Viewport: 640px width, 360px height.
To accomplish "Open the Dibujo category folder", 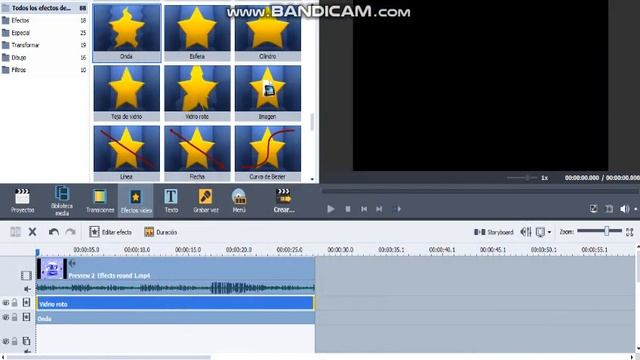I will pyautogui.click(x=44, y=58).
